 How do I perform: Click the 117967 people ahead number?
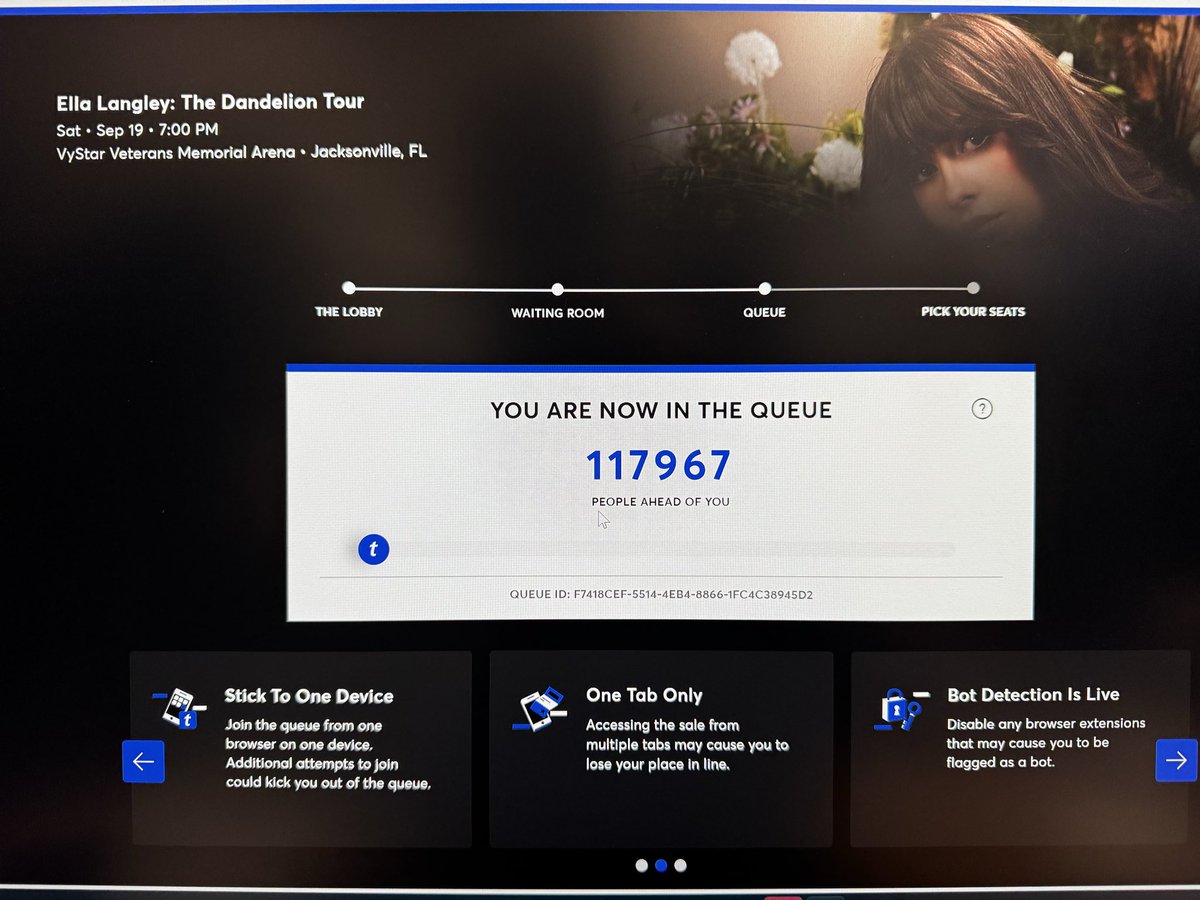click(658, 466)
